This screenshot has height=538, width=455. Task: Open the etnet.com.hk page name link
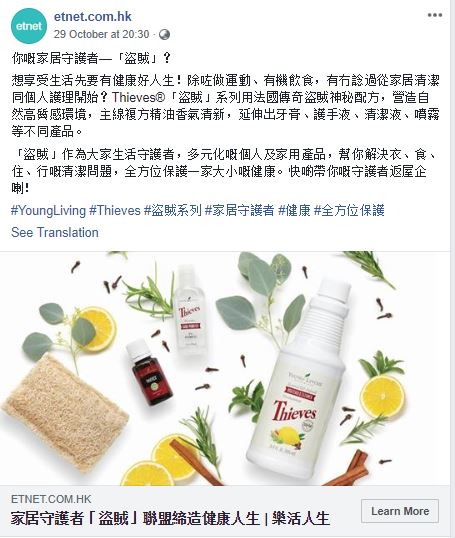tap(93, 16)
